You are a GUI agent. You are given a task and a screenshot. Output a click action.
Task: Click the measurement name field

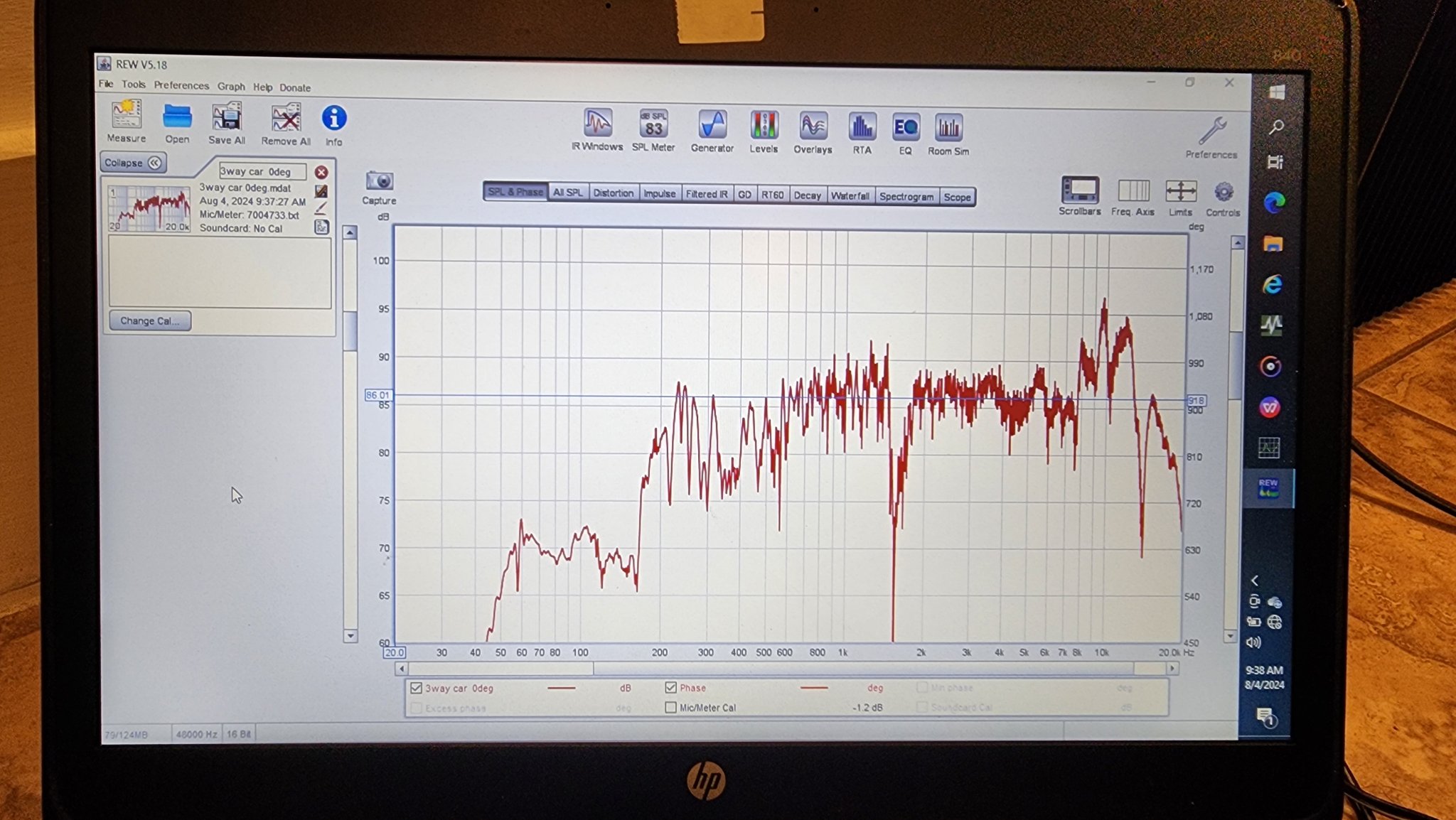pyautogui.click(x=262, y=171)
